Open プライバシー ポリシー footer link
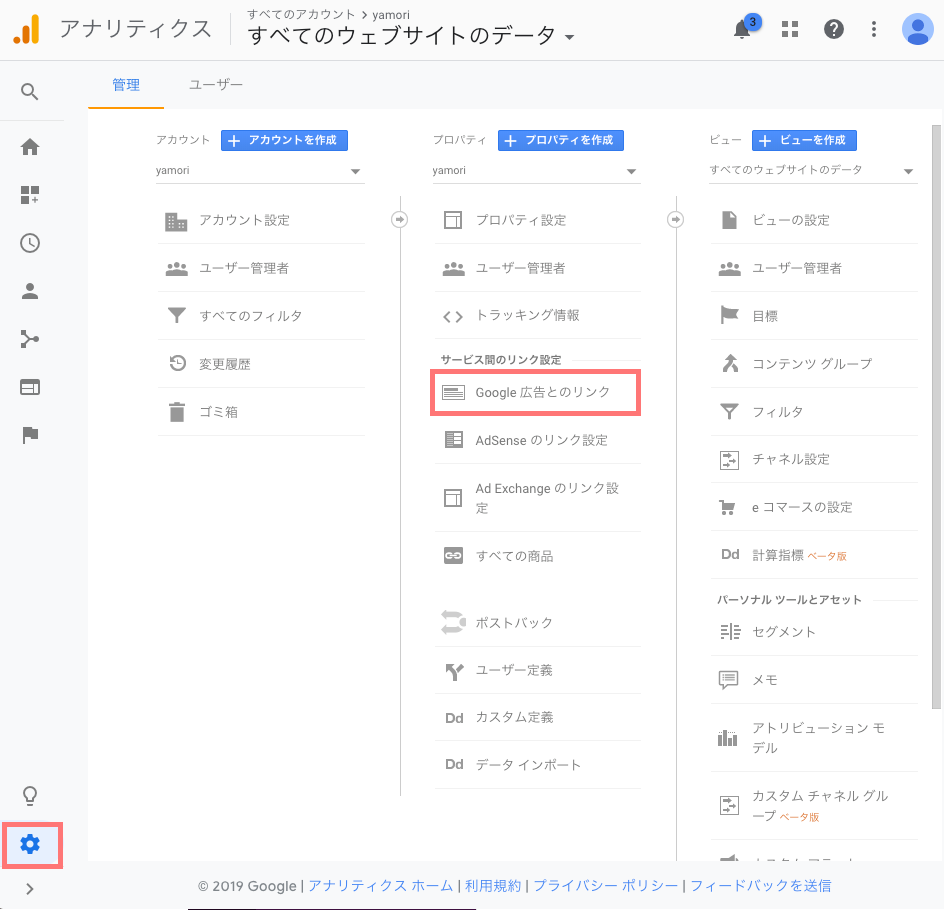 pyautogui.click(x=606, y=886)
